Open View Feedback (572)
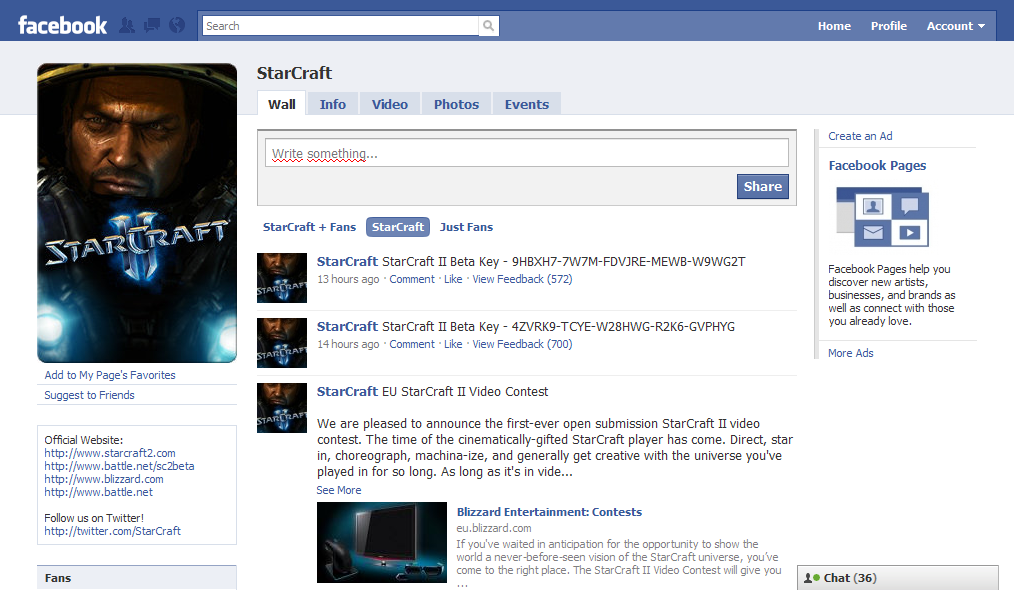 tap(523, 279)
